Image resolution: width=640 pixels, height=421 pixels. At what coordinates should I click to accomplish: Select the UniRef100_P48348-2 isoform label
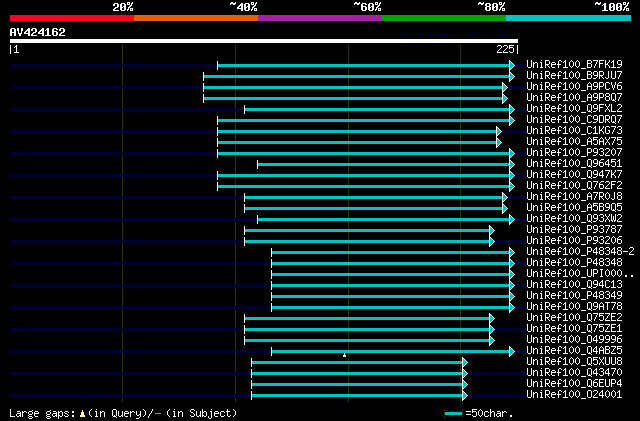pos(580,252)
